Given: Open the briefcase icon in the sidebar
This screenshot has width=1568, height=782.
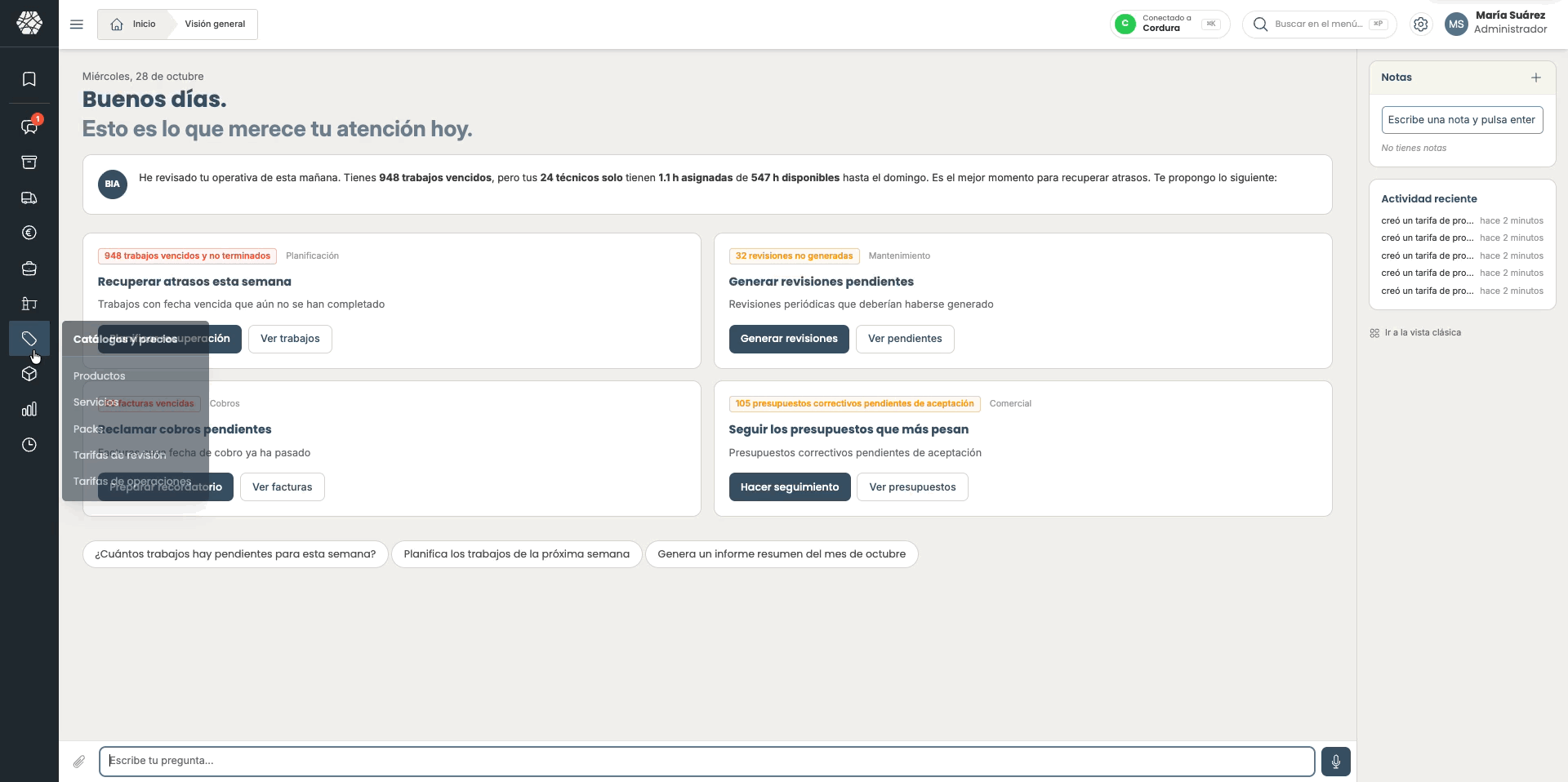Looking at the screenshot, I should (x=29, y=269).
